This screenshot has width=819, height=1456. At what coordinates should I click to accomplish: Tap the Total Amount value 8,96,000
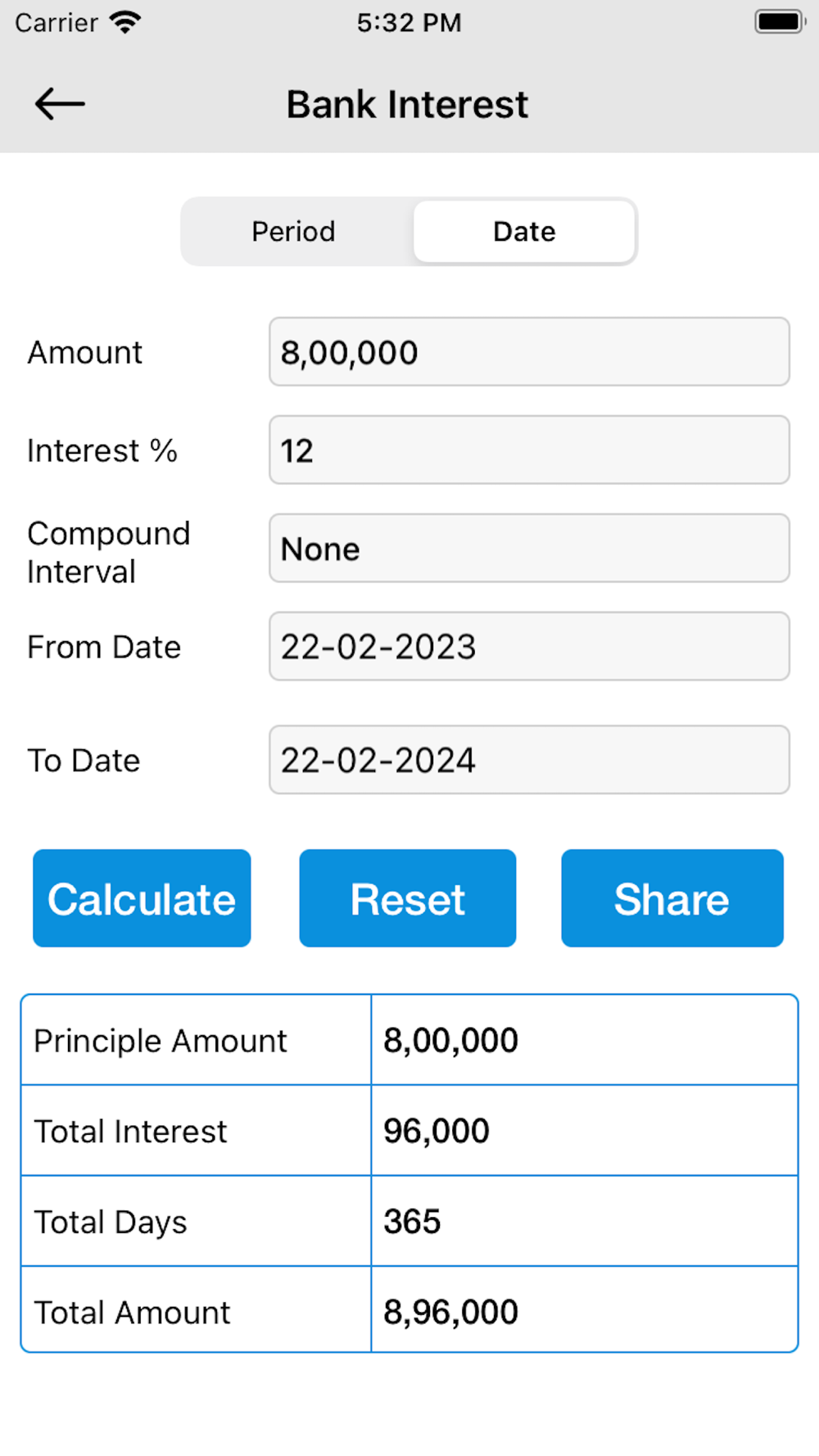coord(450,1312)
